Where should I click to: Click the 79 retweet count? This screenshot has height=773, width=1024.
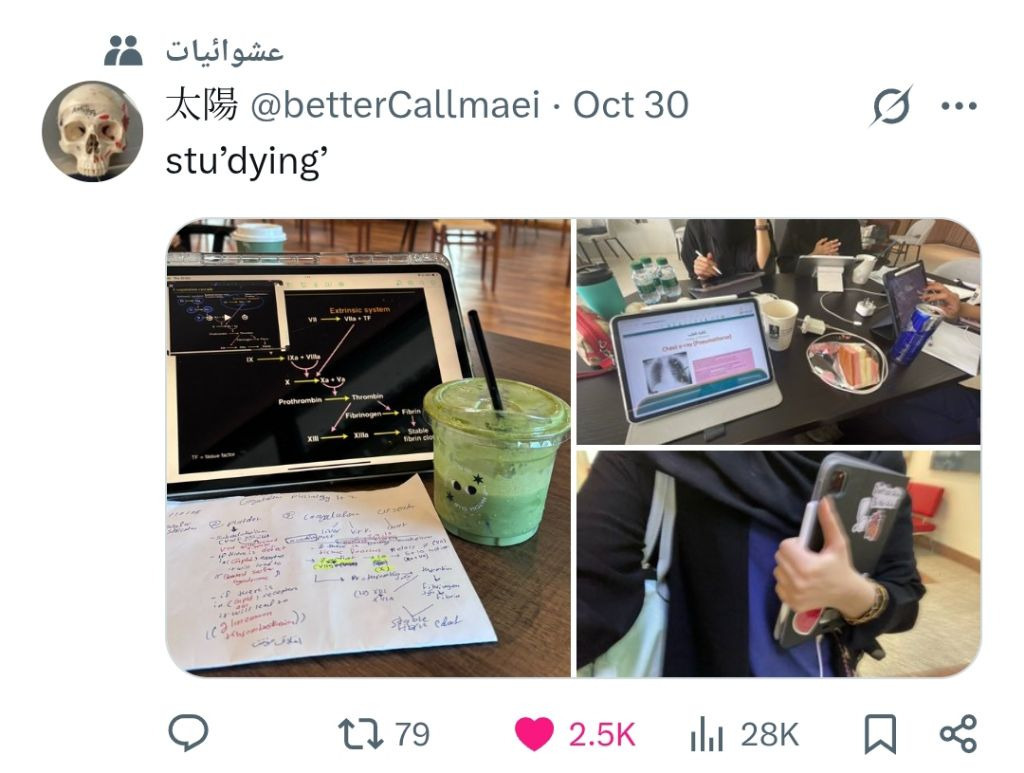tap(413, 734)
